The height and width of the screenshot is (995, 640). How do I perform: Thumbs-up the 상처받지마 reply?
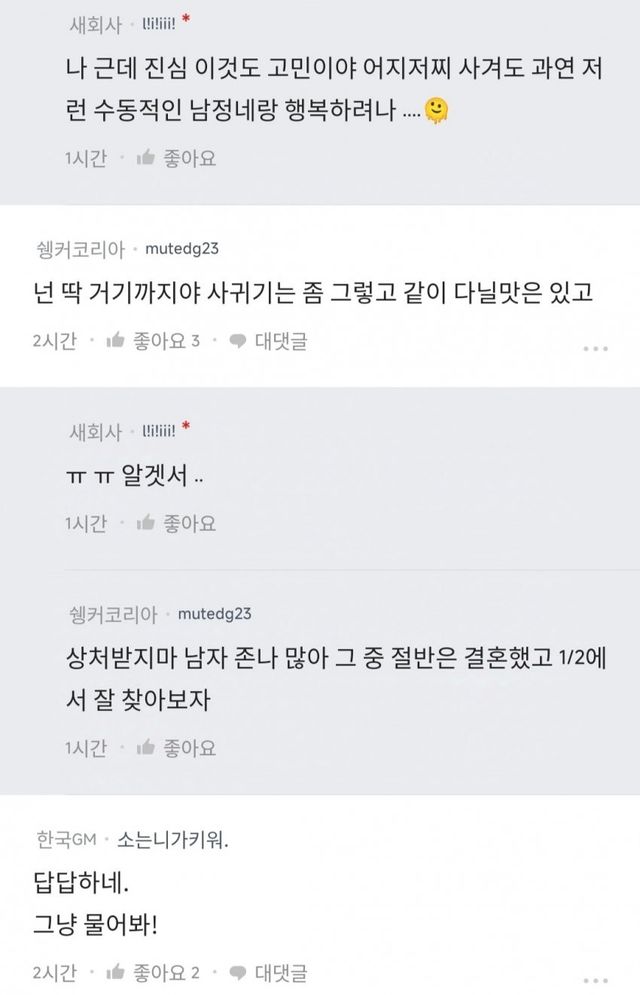145,748
